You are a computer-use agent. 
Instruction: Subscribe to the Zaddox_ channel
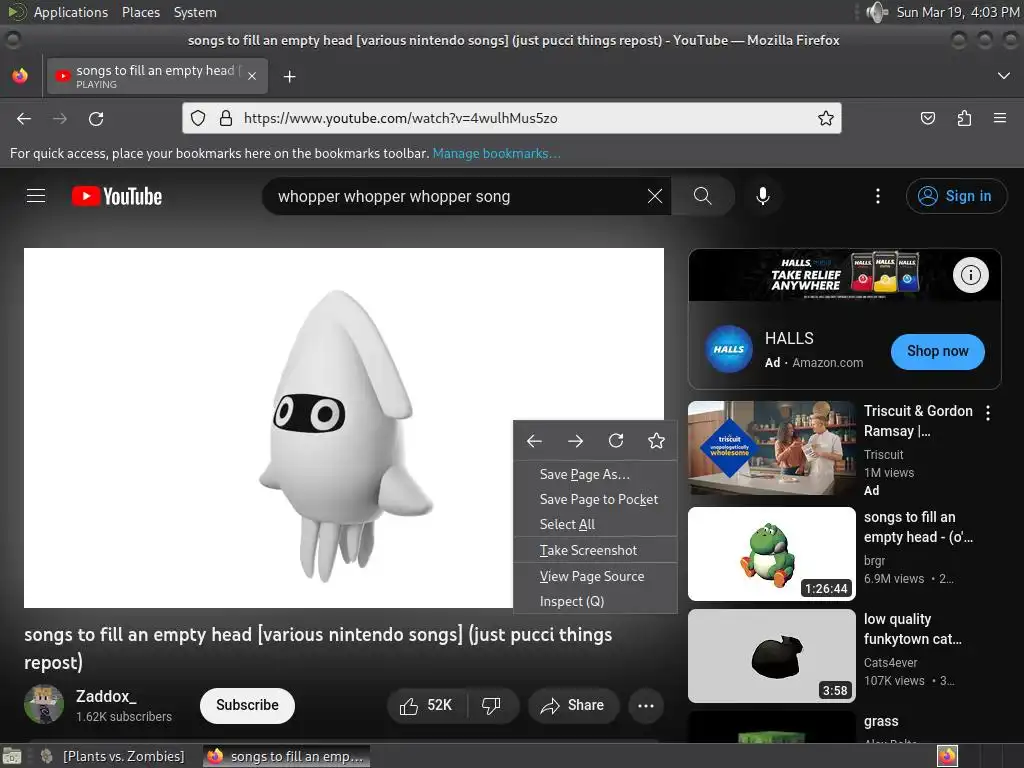click(x=248, y=705)
